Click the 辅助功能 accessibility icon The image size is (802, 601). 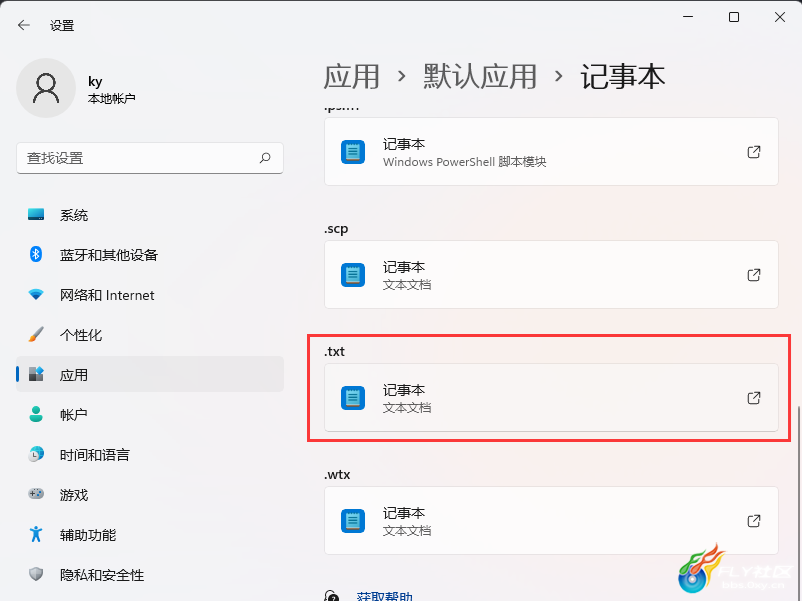point(36,534)
